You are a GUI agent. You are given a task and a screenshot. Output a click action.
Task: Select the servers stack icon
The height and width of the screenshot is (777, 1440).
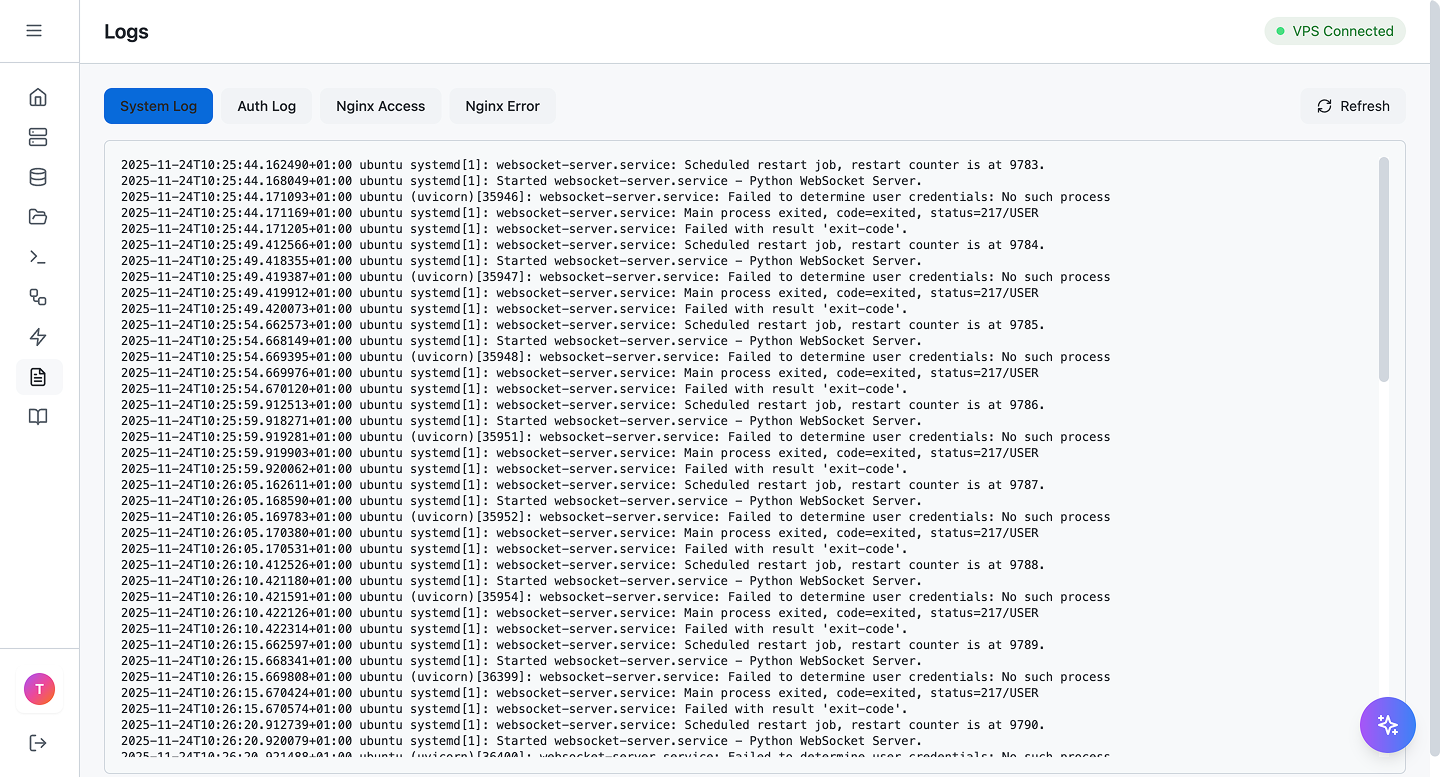38,137
